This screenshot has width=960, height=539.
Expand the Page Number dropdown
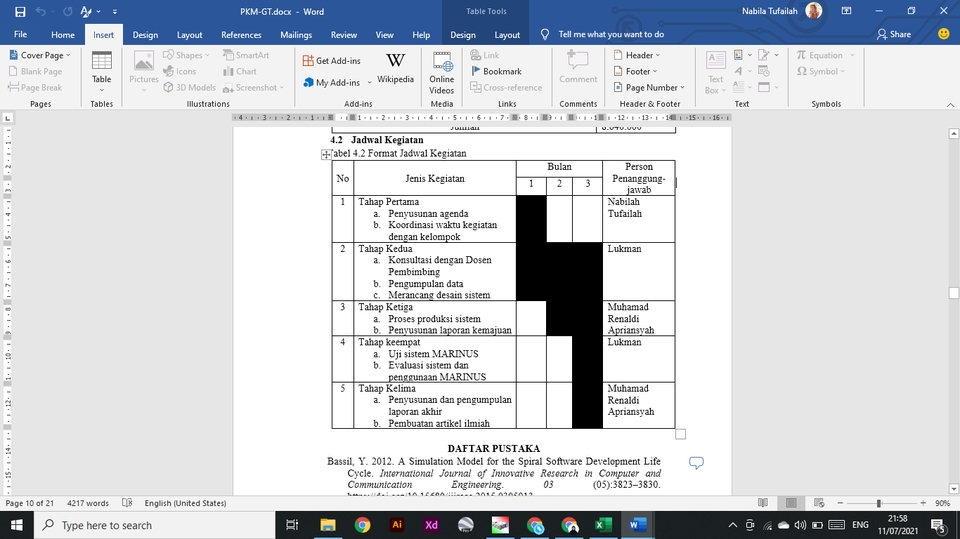point(649,88)
